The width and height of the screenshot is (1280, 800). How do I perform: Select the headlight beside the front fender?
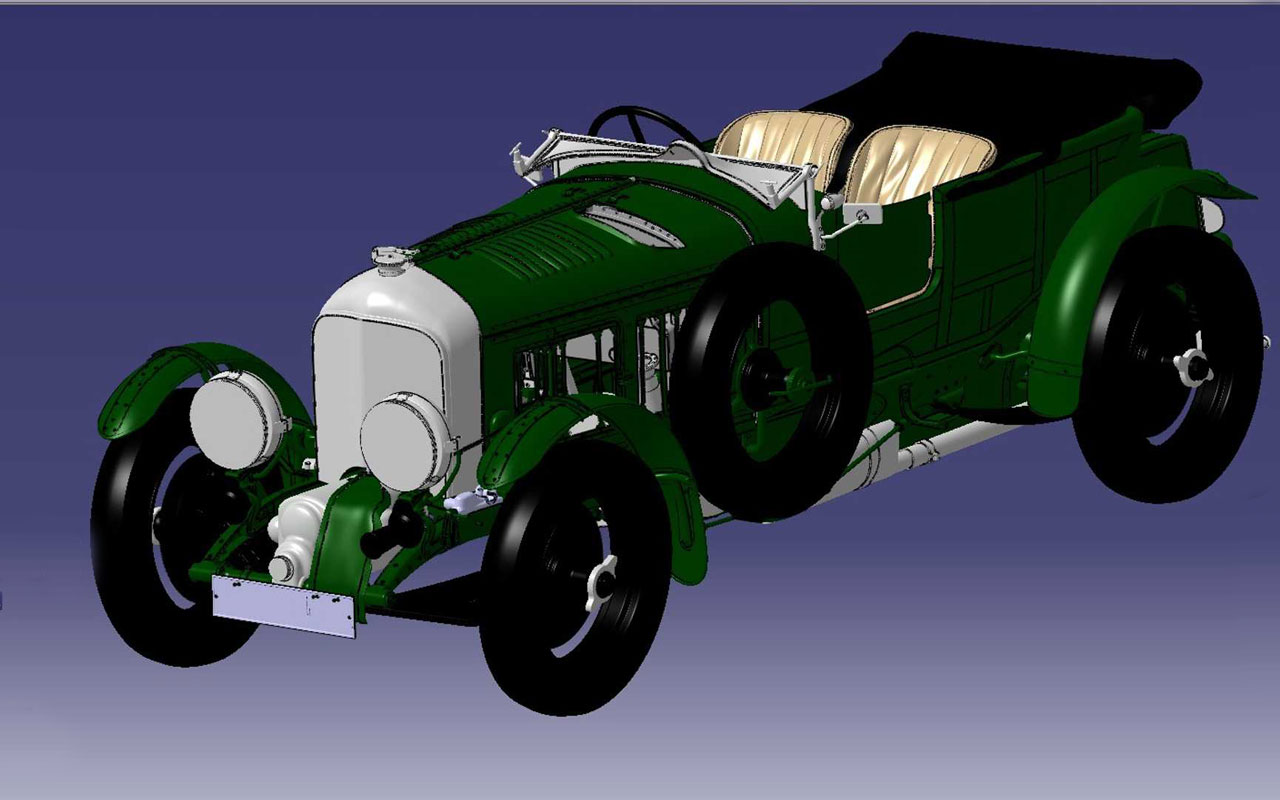237,420
